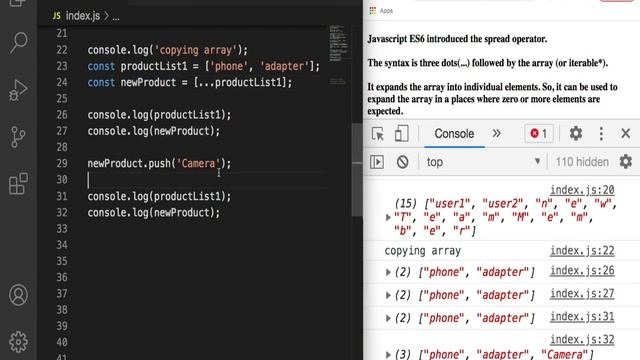Clear the console output
640x360 pixels.
402,162
